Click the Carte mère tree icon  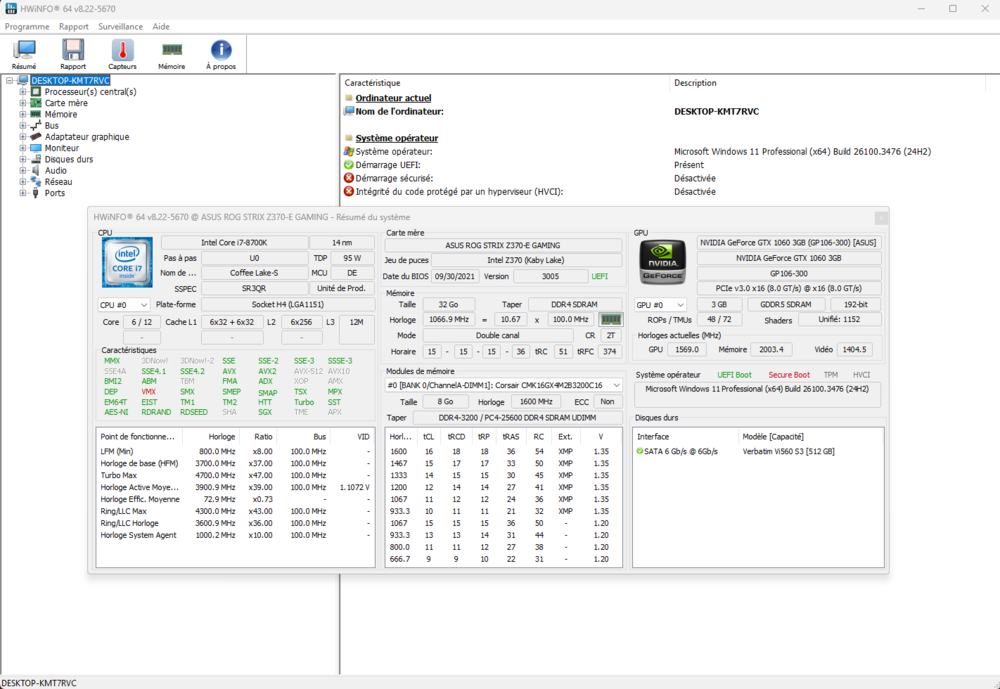tap(36, 103)
